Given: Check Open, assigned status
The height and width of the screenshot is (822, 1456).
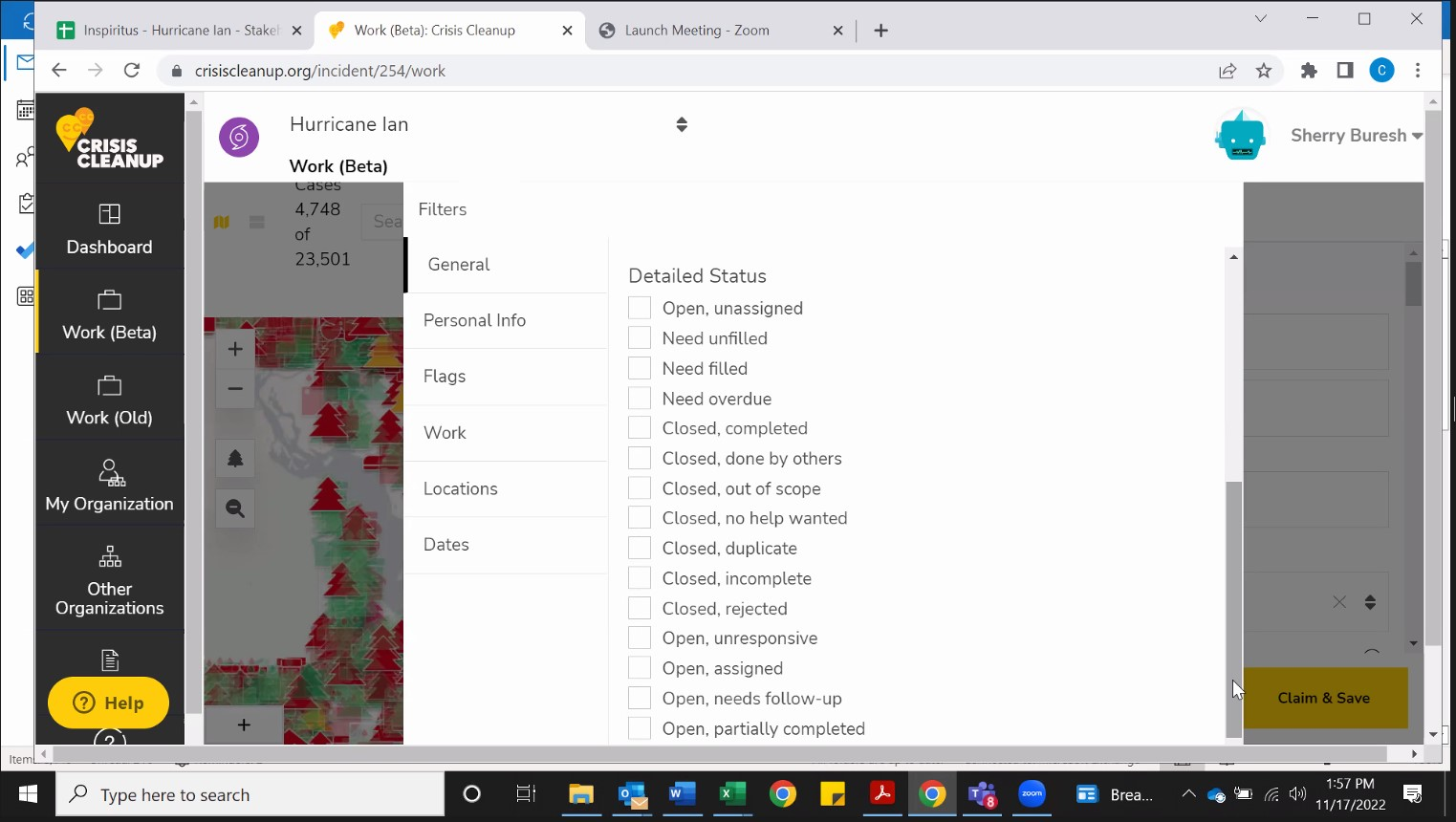Looking at the screenshot, I should click(640, 667).
